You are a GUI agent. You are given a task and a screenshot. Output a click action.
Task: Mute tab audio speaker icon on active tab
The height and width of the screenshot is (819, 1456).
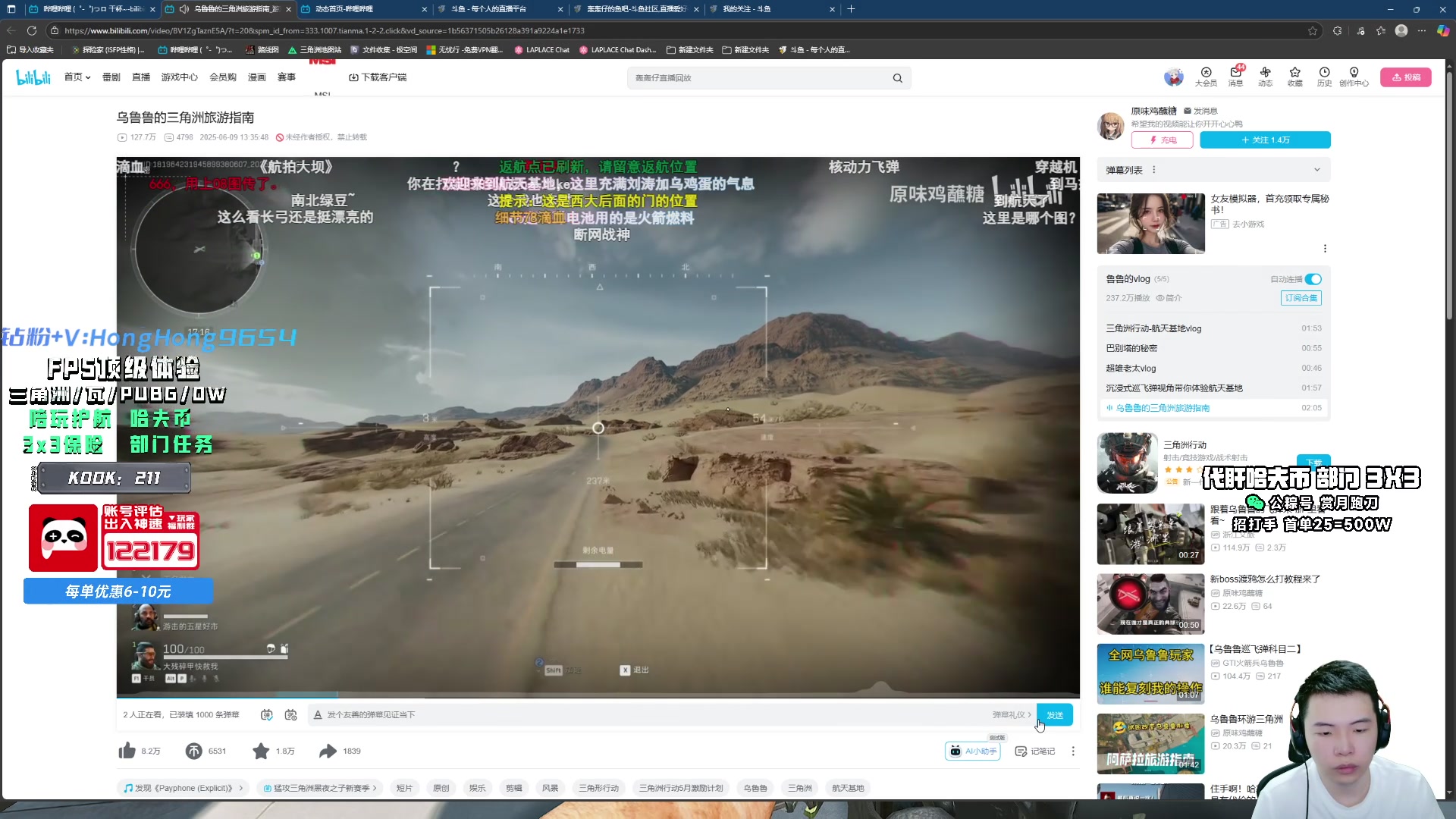click(184, 9)
